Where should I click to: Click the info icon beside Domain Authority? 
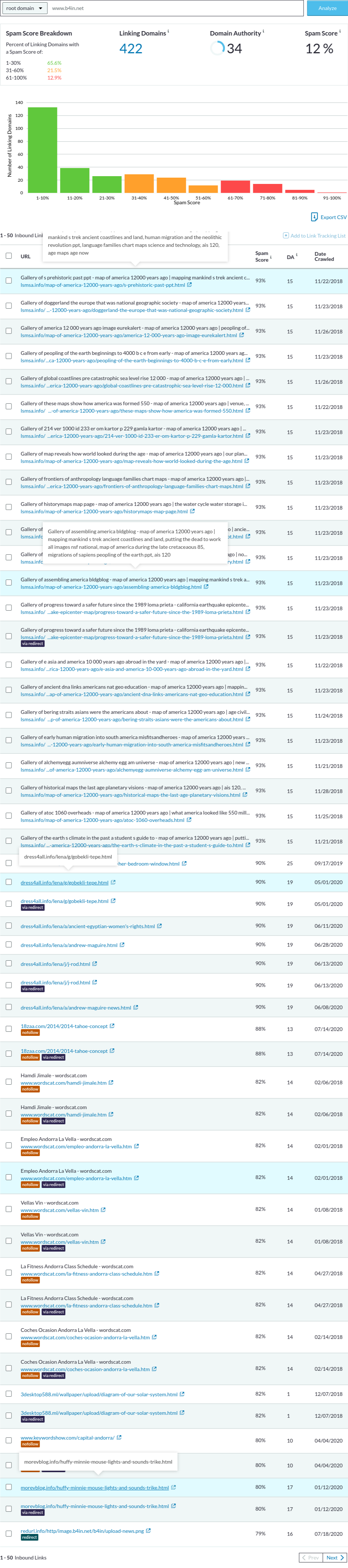(x=263, y=31)
